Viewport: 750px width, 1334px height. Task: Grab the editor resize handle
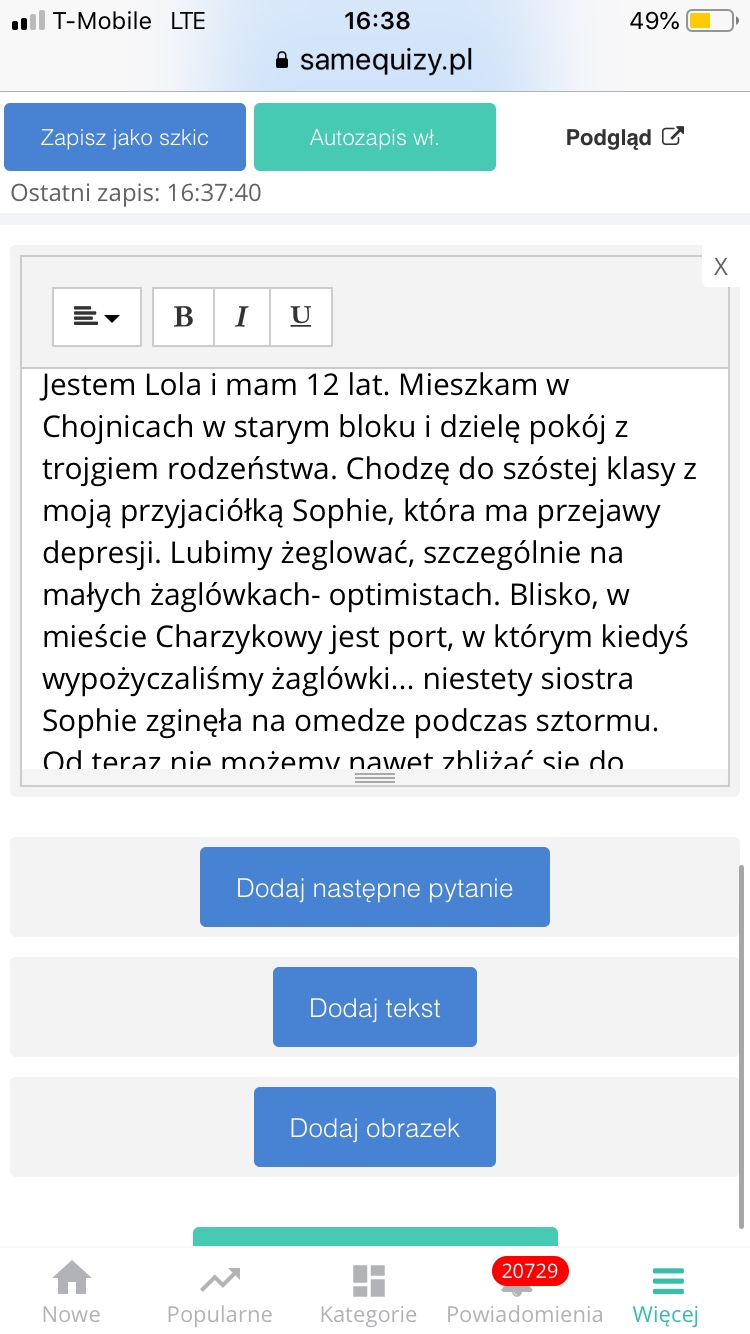[374, 777]
